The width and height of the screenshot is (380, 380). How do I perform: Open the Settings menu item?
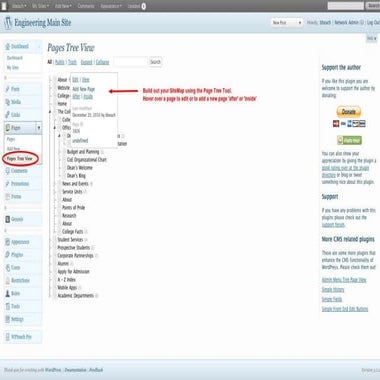pos(17,319)
